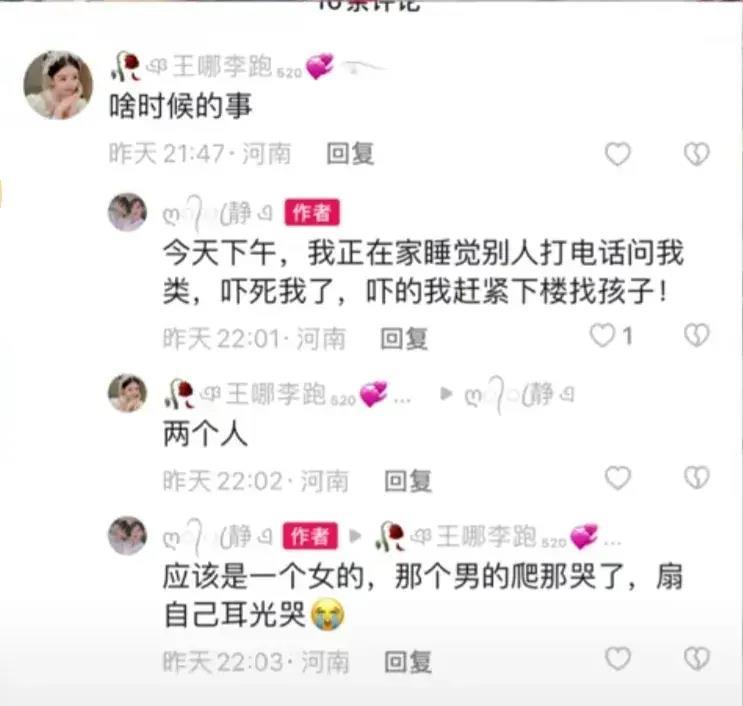Dislike the '两个人' reply
This screenshot has height=706, width=743.
tap(697, 478)
